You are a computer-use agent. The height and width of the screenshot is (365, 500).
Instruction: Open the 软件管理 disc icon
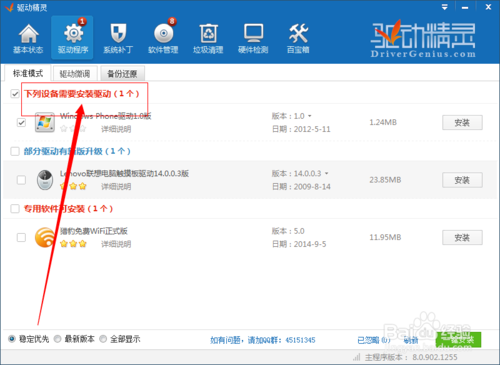[x=163, y=33]
